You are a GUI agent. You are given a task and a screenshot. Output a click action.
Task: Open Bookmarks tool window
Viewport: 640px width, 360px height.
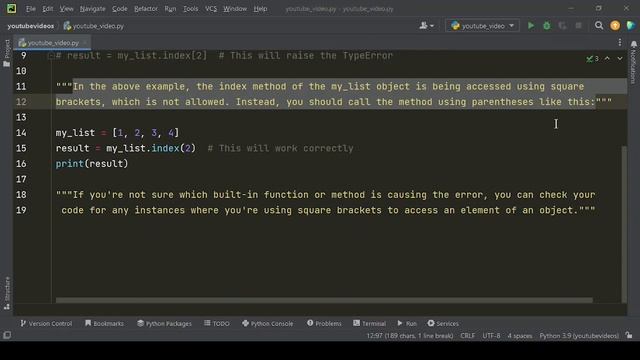pyautogui.click(x=104, y=323)
